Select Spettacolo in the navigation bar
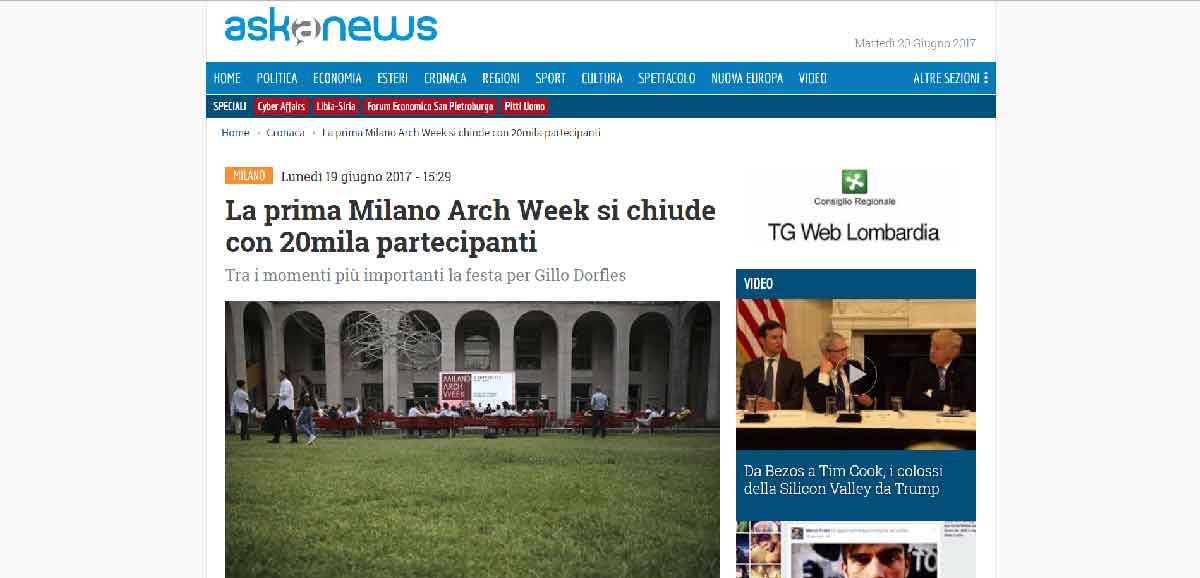The image size is (1200, 578). (x=667, y=78)
